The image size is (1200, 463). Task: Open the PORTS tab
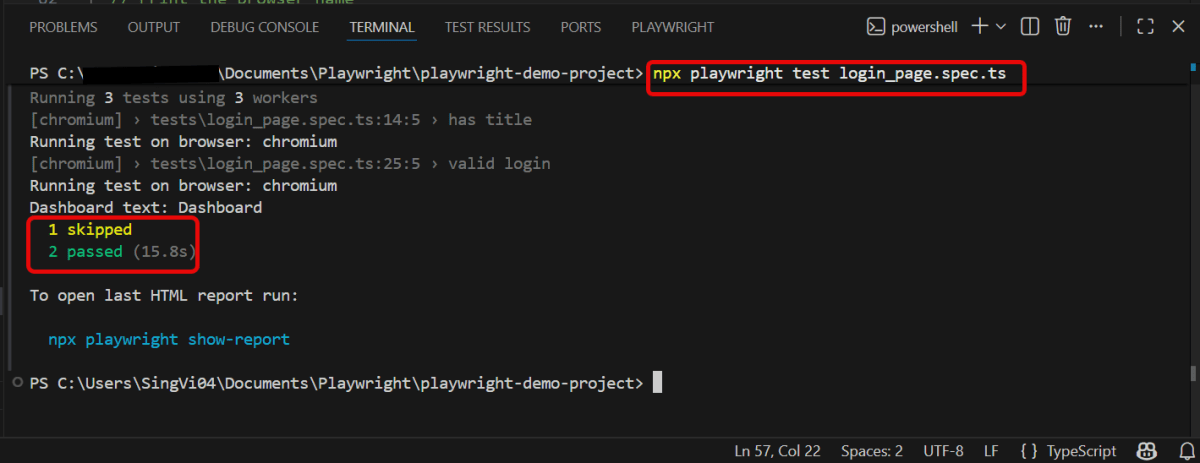pos(581,27)
